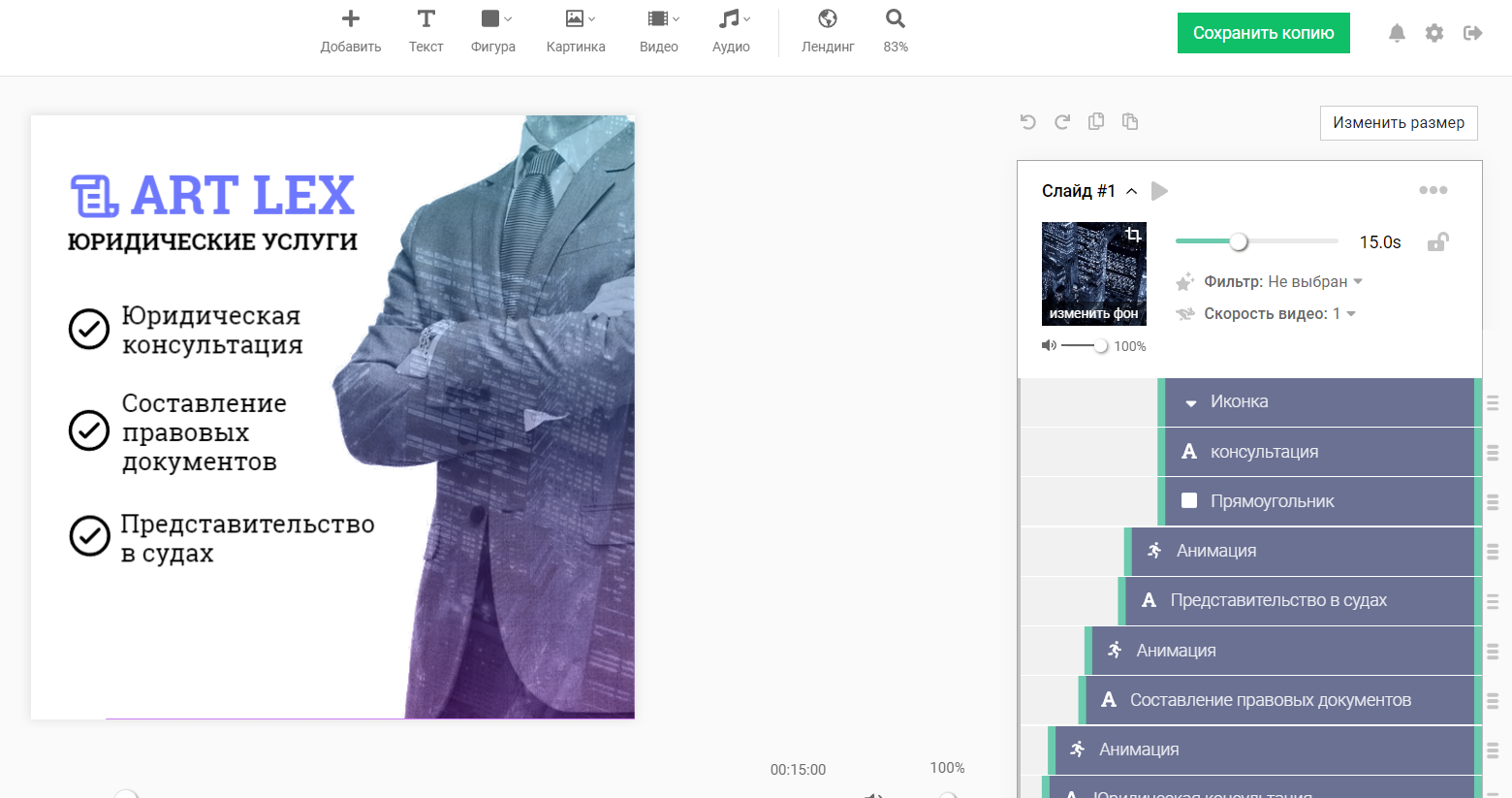This screenshot has height=798, width=1512.
Task: Open the Фигура shape menu
Action: (x=493, y=31)
